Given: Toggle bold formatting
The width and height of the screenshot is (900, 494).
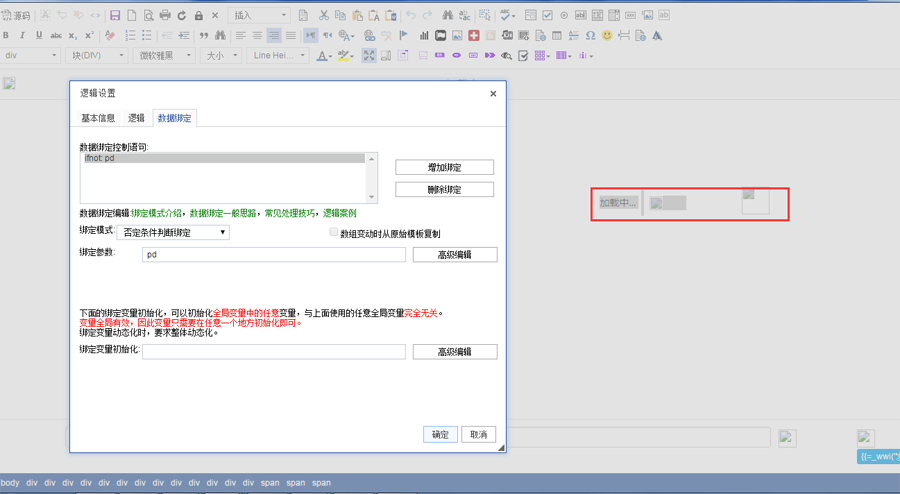Looking at the screenshot, I should [7, 35].
